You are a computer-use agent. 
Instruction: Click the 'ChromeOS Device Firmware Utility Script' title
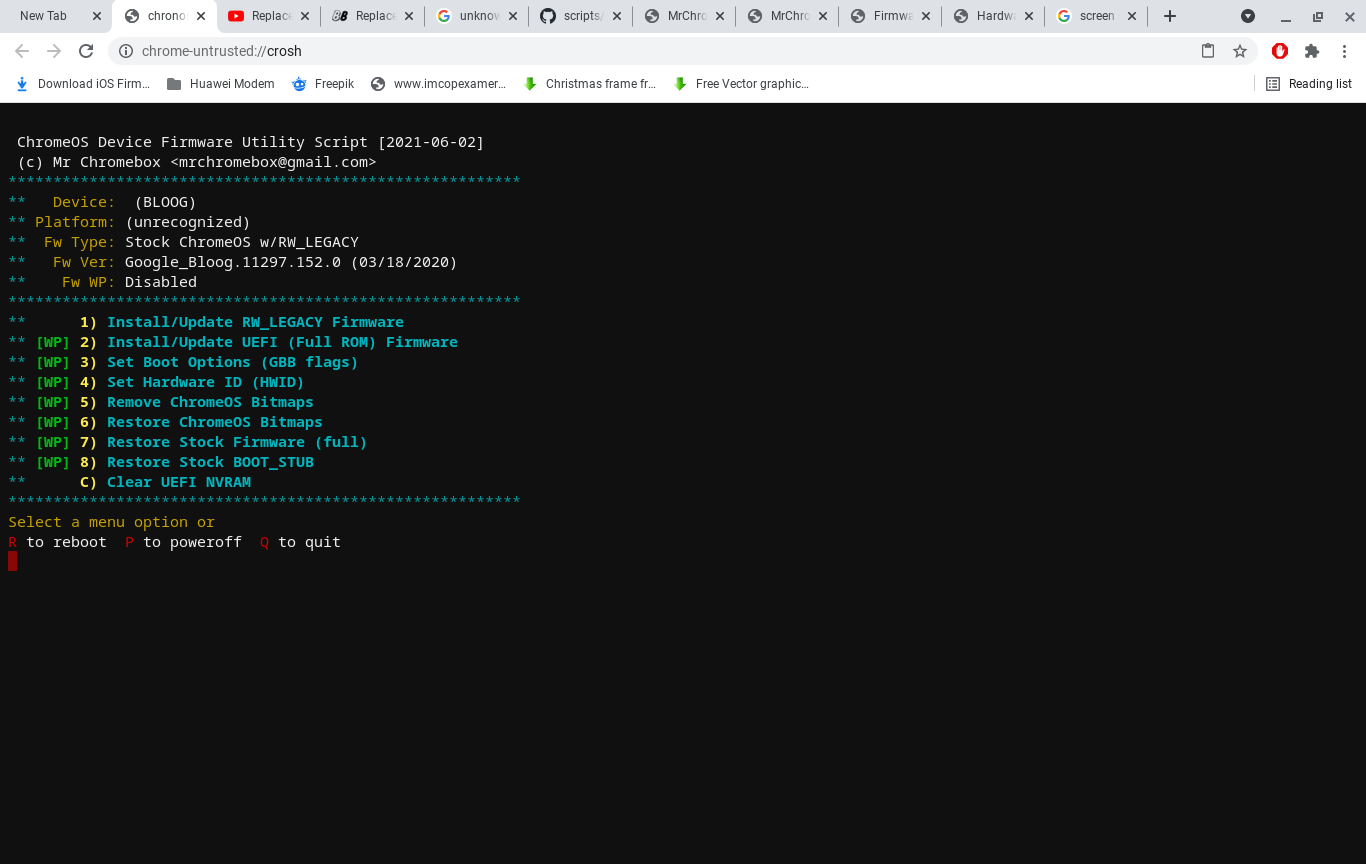(193, 142)
